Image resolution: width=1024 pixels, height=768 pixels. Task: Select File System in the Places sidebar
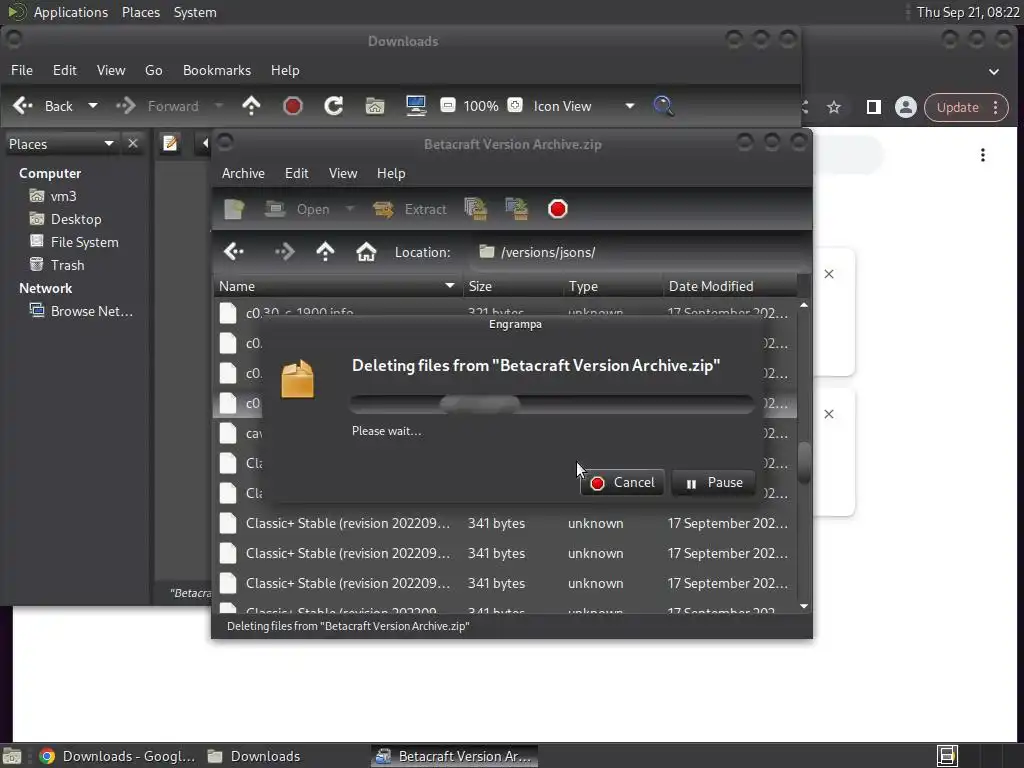[x=84, y=242]
